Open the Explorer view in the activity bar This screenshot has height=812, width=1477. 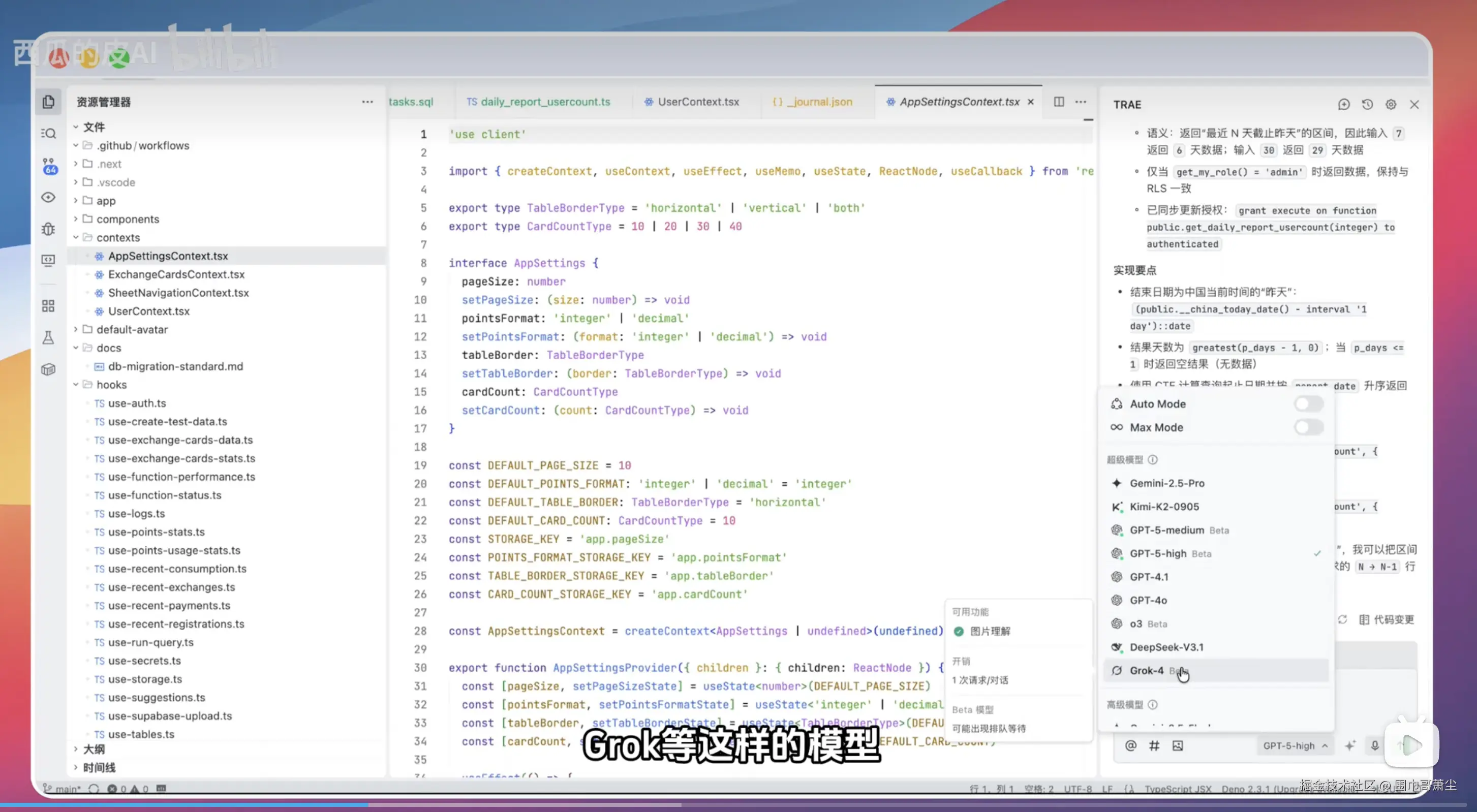48,102
